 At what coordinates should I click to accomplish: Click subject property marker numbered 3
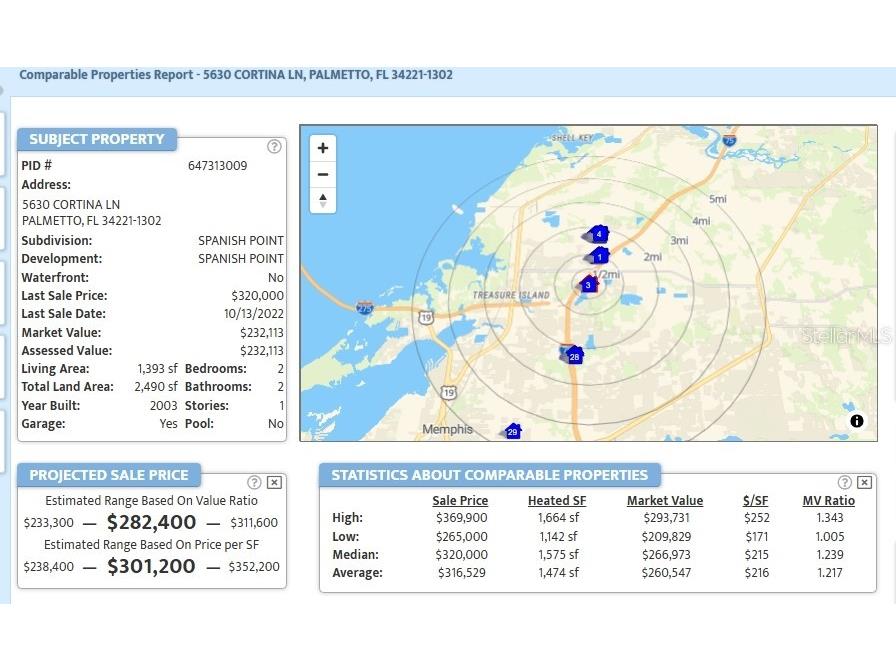pos(588,285)
